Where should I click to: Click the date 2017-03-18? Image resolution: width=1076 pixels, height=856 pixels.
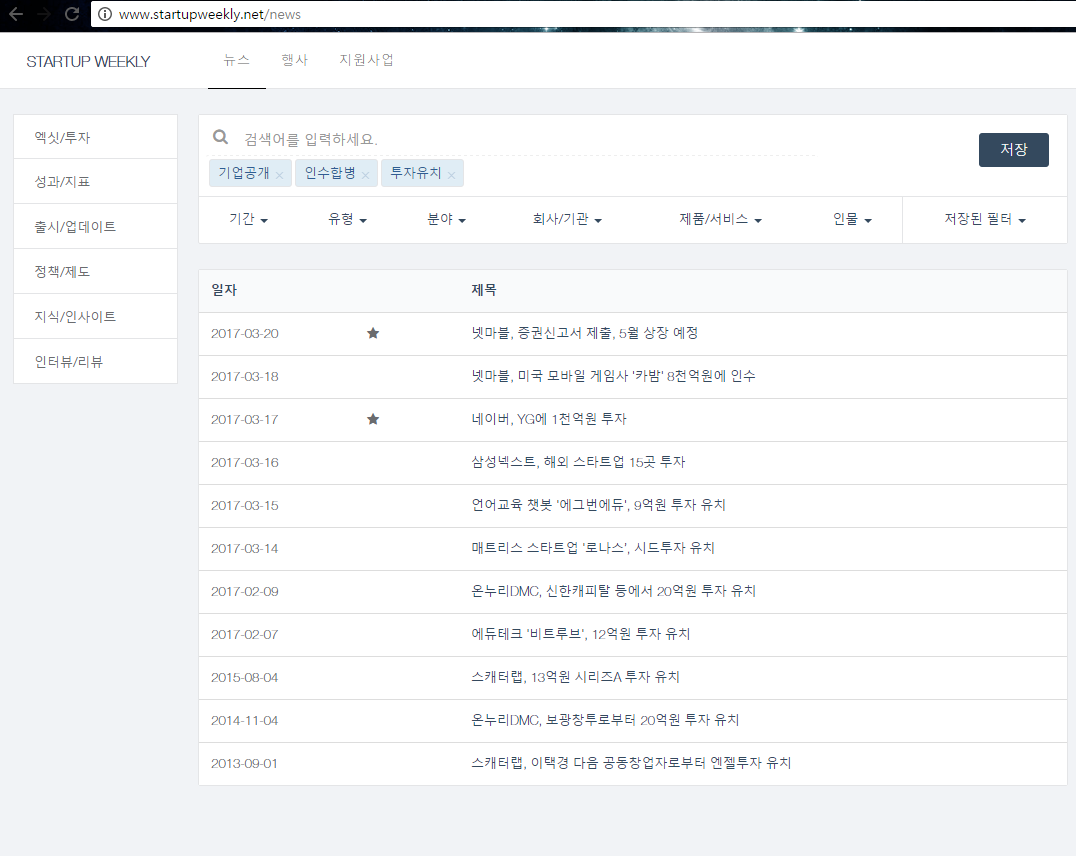[245, 376]
